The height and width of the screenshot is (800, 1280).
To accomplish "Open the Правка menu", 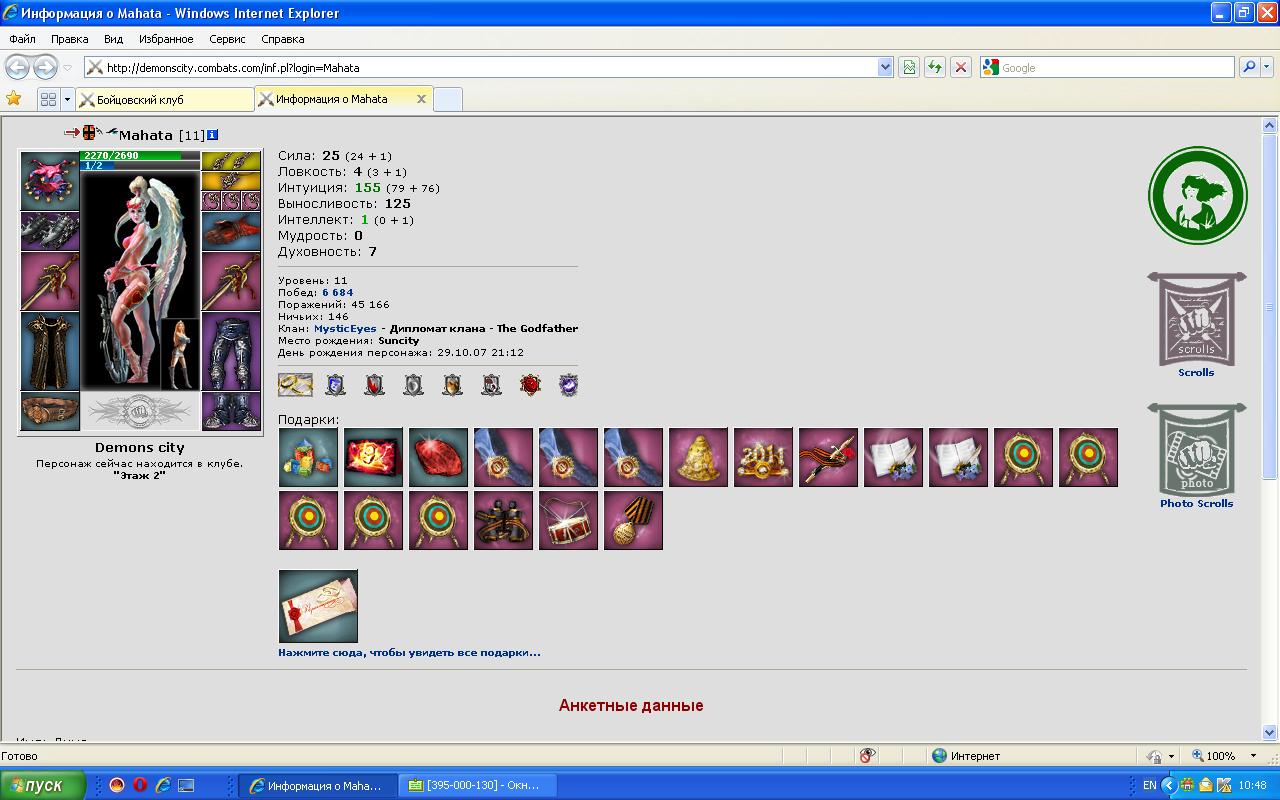I will click(70, 39).
